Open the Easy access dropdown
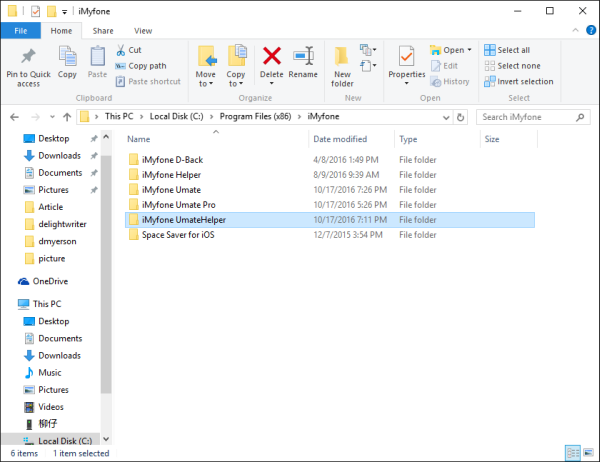Screen dimensions: 600x462 (x=368, y=66)
